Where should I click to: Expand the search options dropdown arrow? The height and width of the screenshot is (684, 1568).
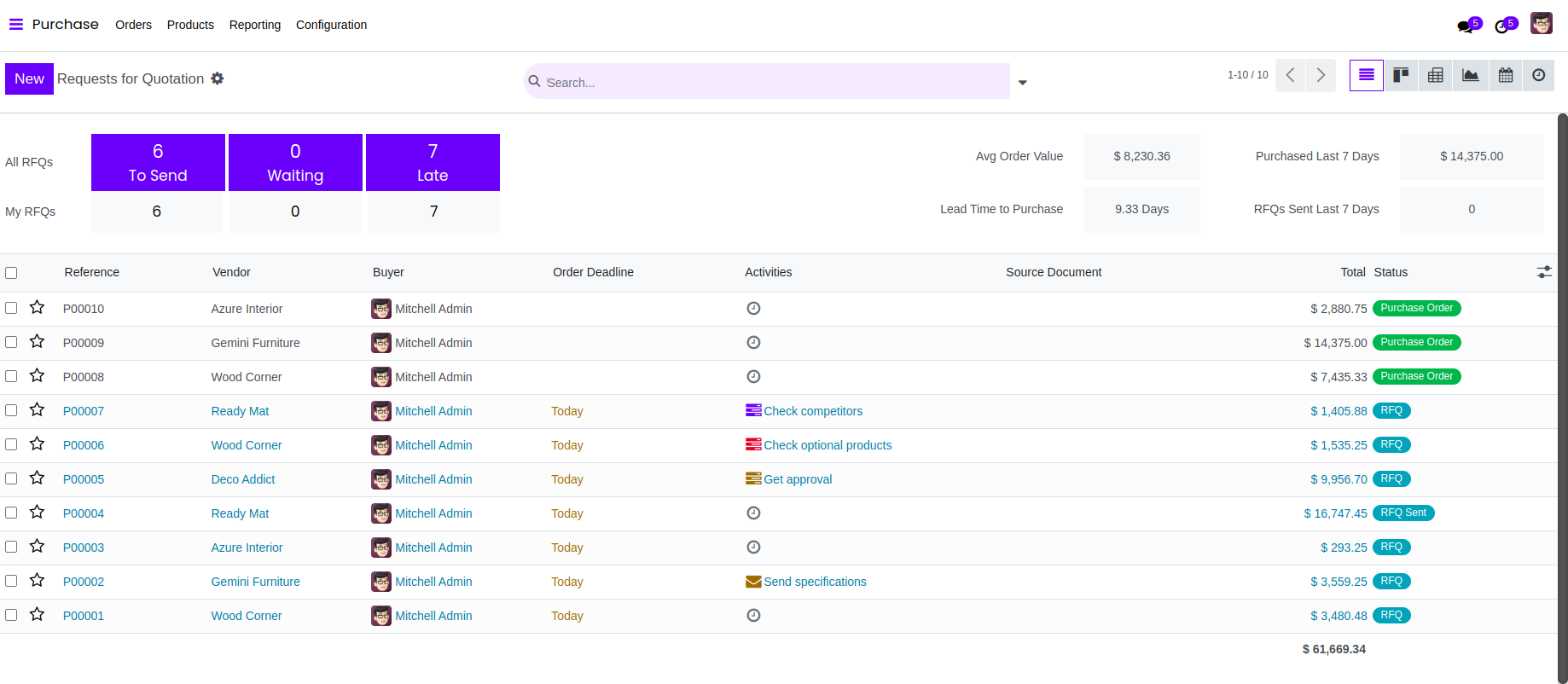[x=1022, y=83]
